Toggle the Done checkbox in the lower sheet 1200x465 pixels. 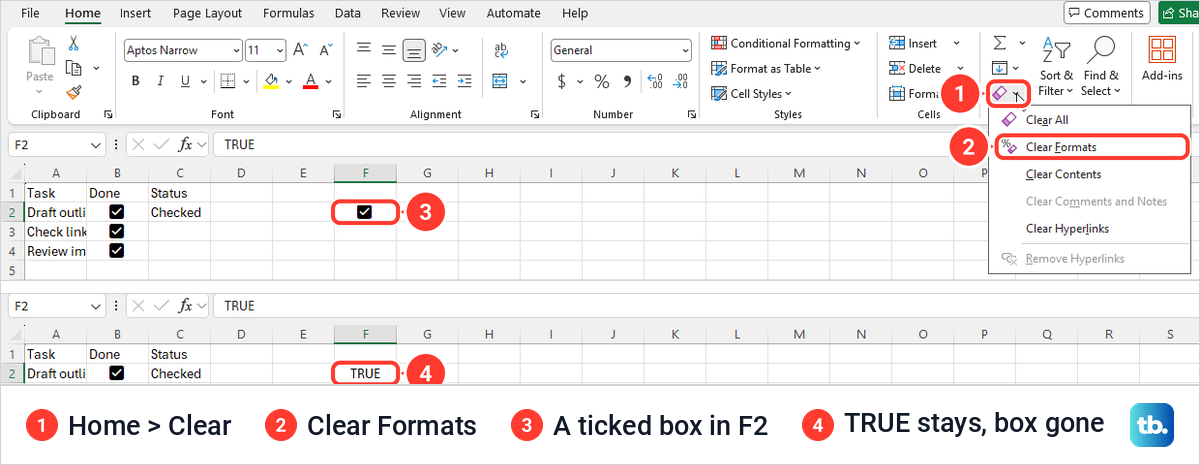(117, 373)
